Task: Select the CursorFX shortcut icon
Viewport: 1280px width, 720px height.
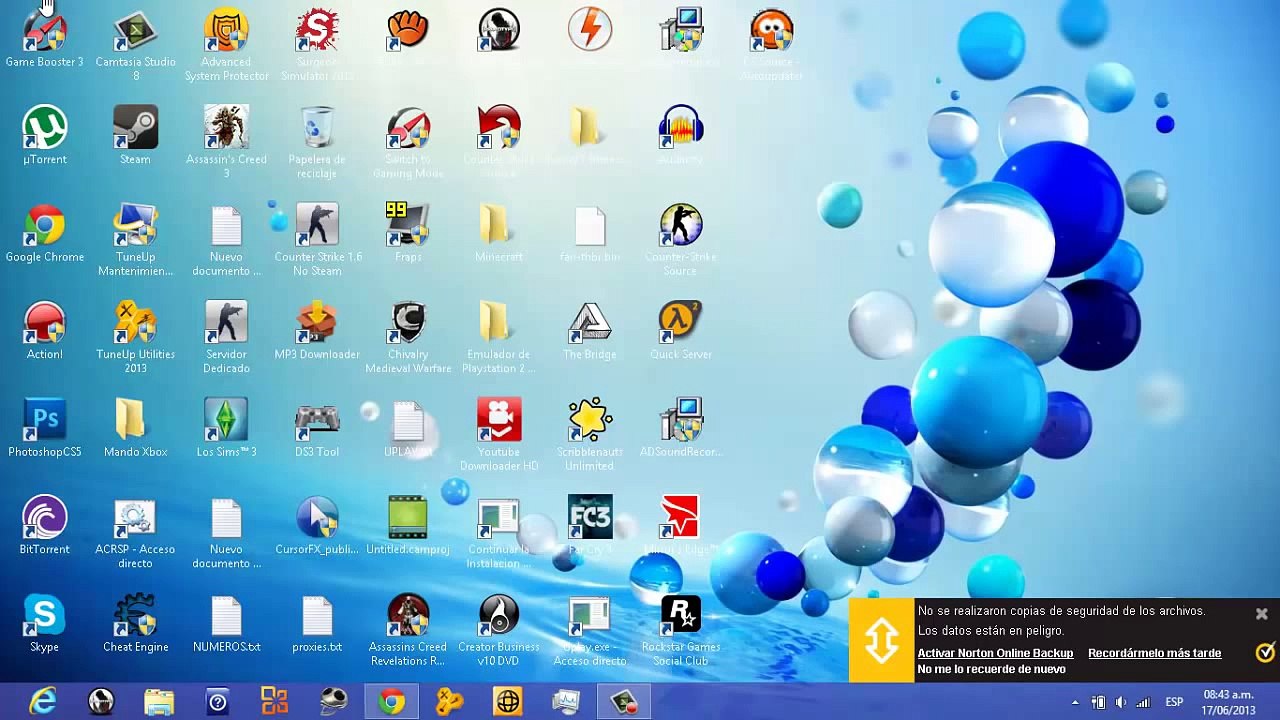Action: pyautogui.click(x=317, y=525)
